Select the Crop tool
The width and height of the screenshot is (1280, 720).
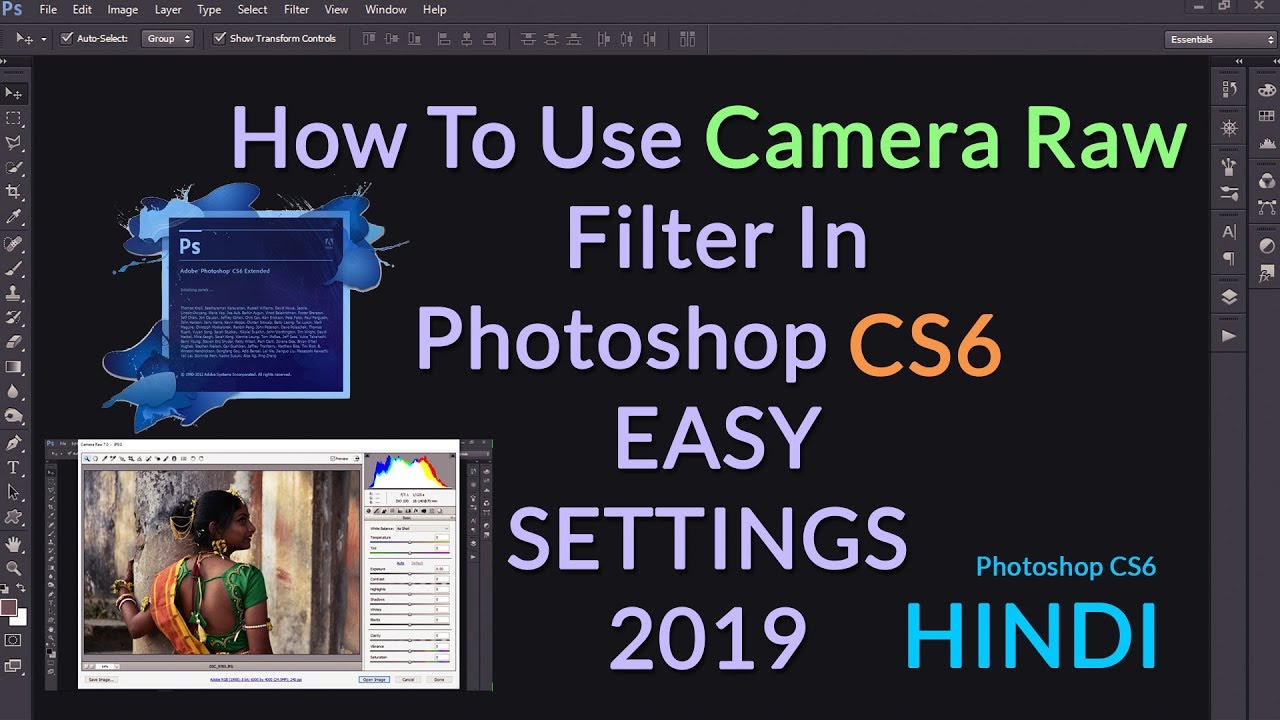pos(14,192)
